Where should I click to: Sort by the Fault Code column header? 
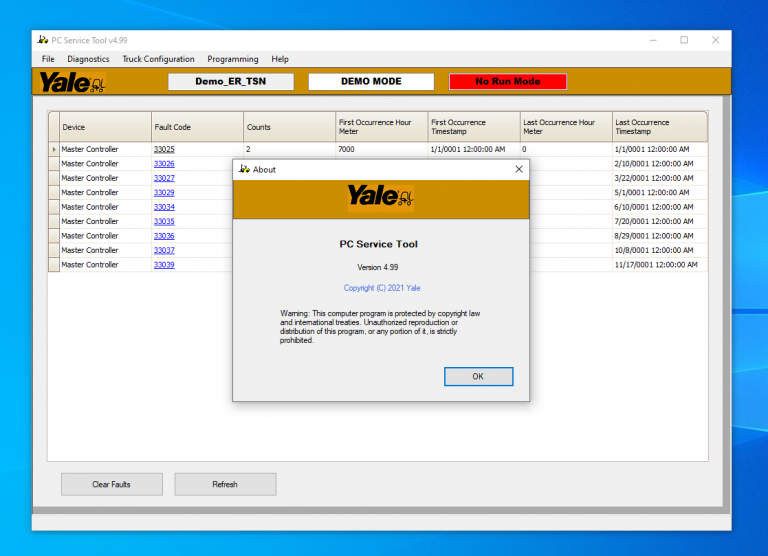coord(197,127)
